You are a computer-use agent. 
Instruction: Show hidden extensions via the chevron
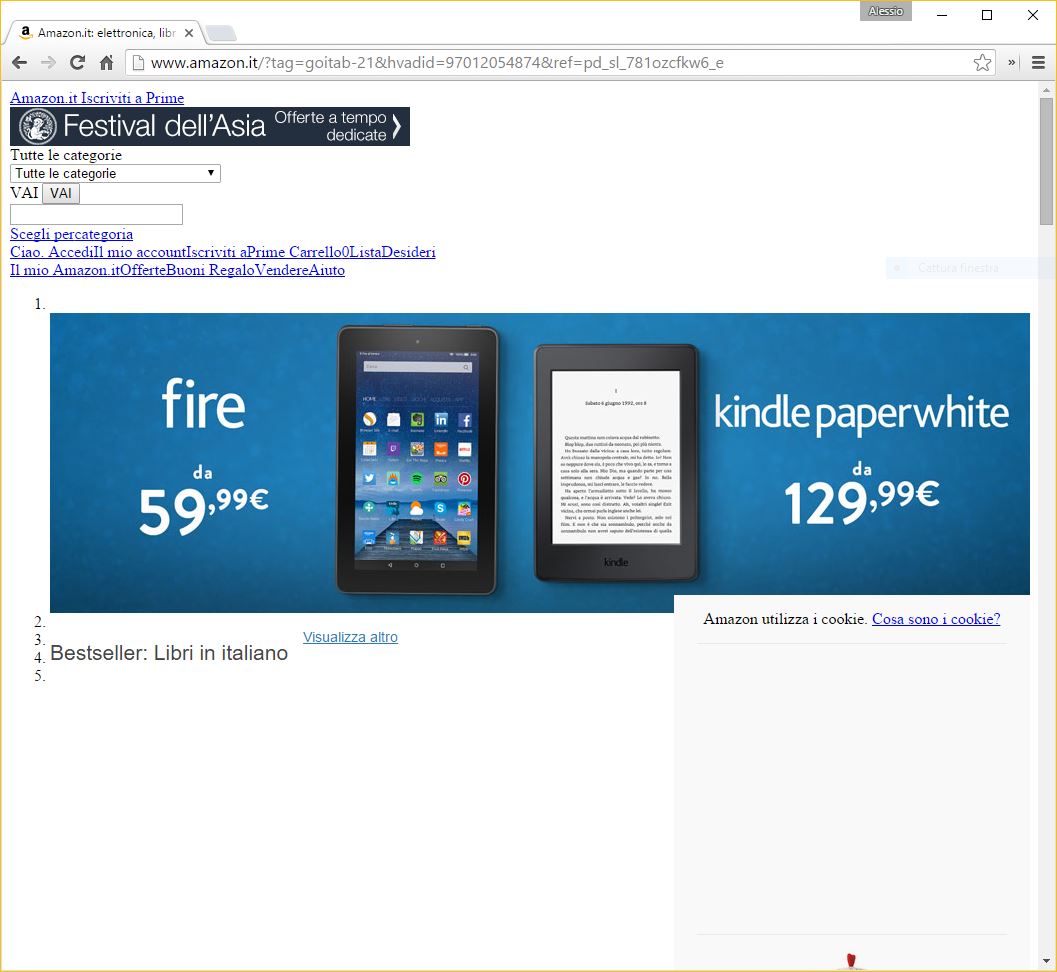coord(1012,63)
